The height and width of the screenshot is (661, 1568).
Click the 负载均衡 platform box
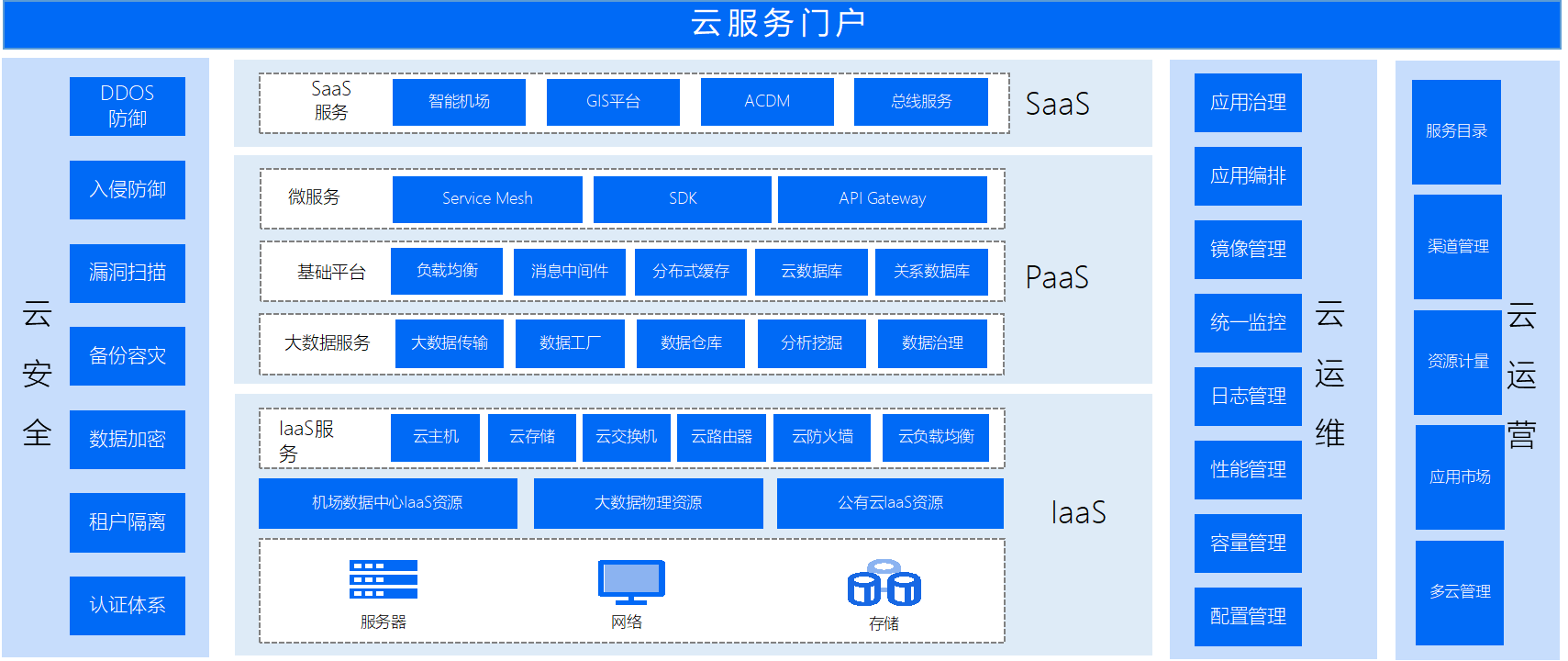click(x=447, y=271)
